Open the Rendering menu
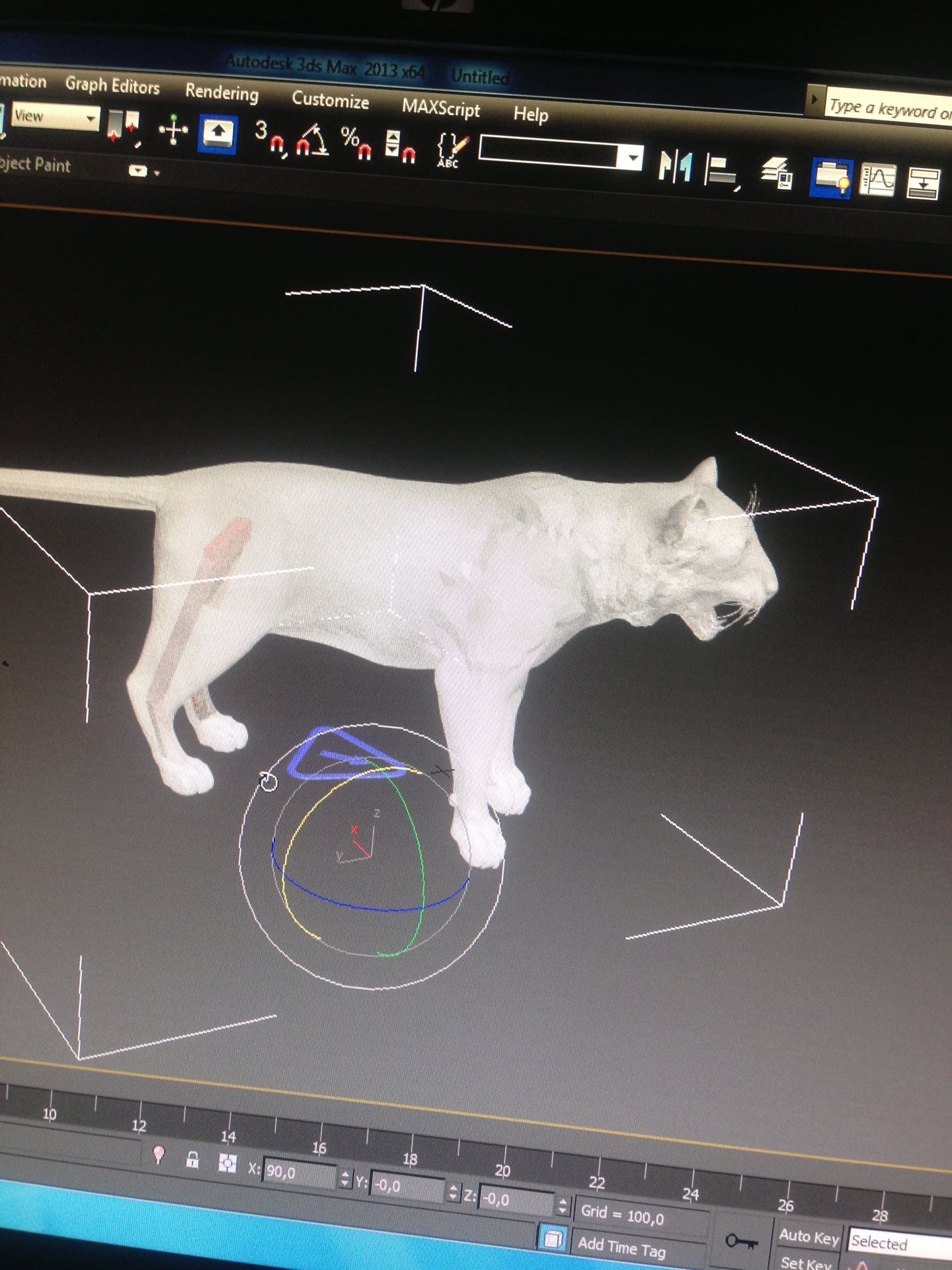The height and width of the screenshot is (1270, 952). click(x=221, y=92)
